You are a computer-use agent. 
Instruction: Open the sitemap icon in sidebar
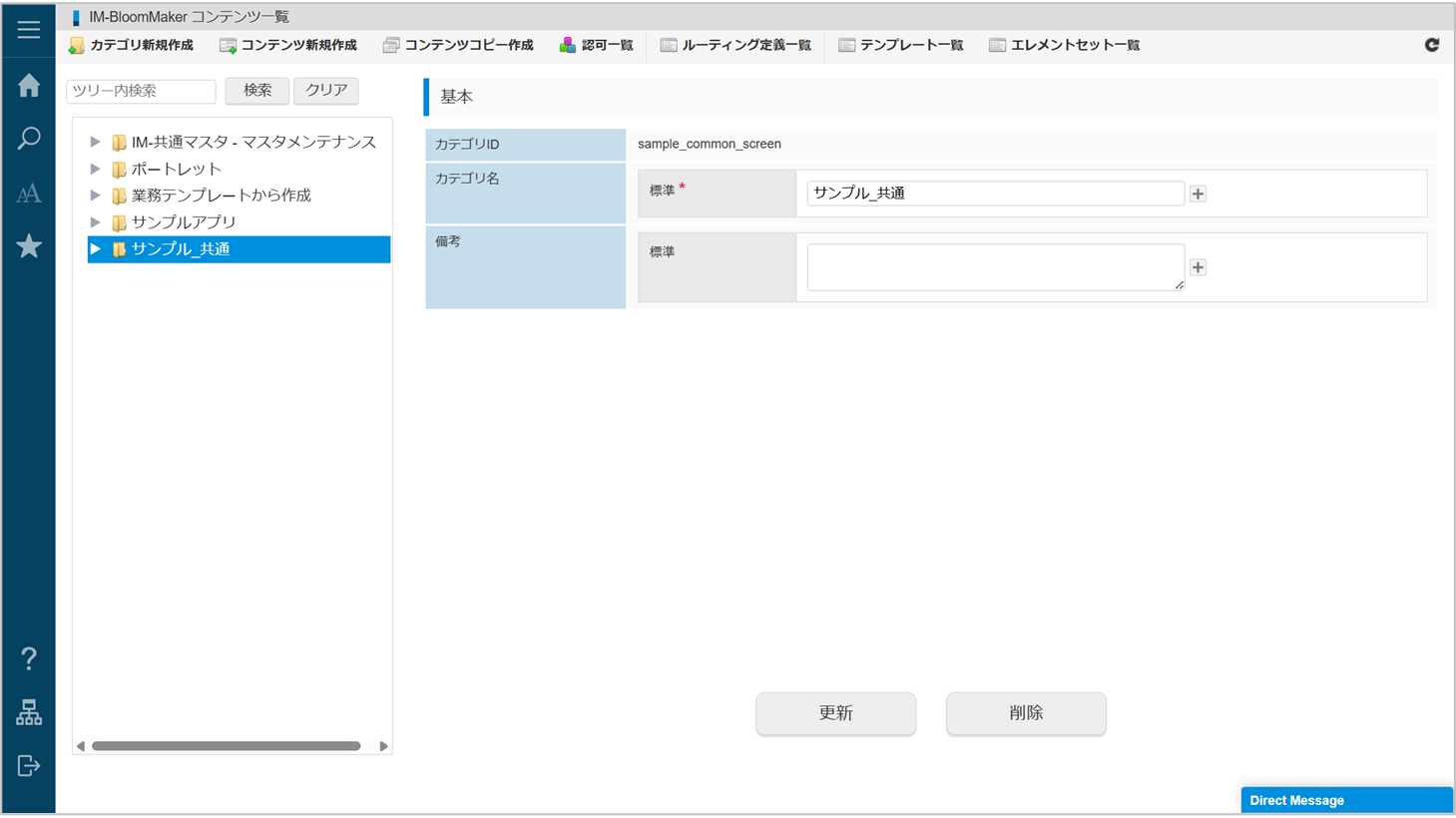click(28, 712)
